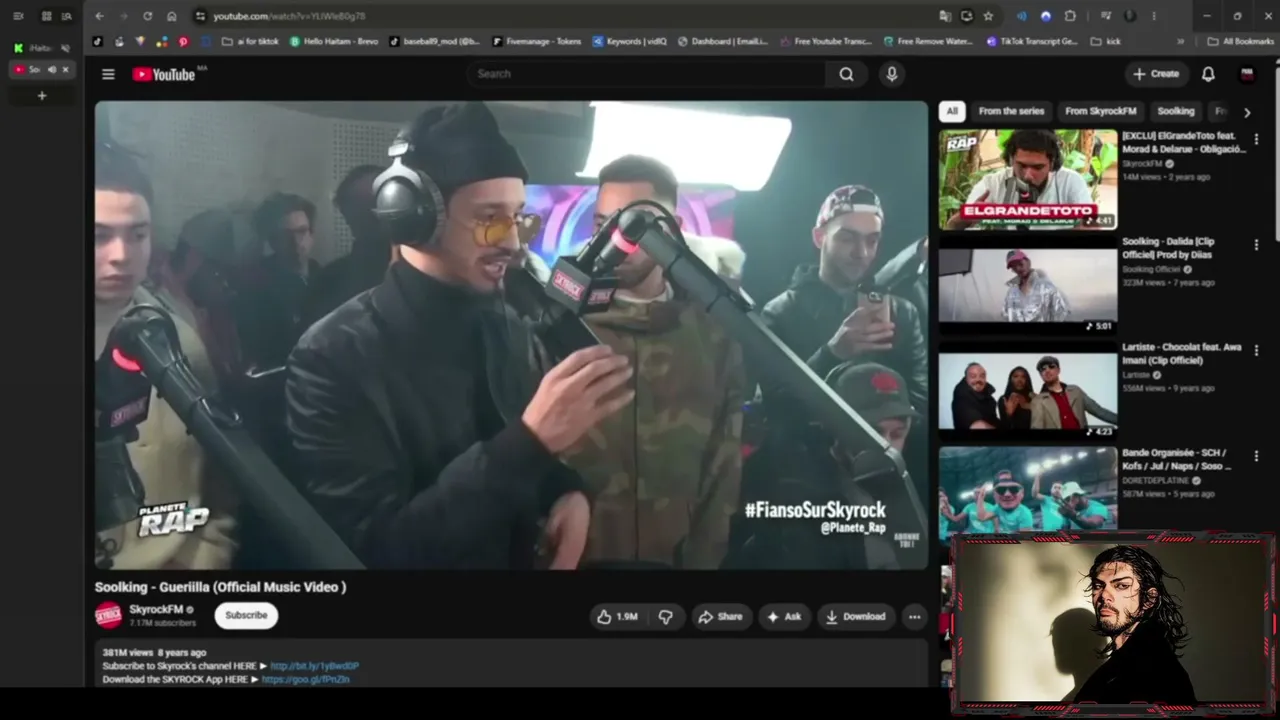Image resolution: width=1280 pixels, height=720 pixels.
Task: Open the ElGrandeToto video thumbnail
Action: tap(1028, 180)
